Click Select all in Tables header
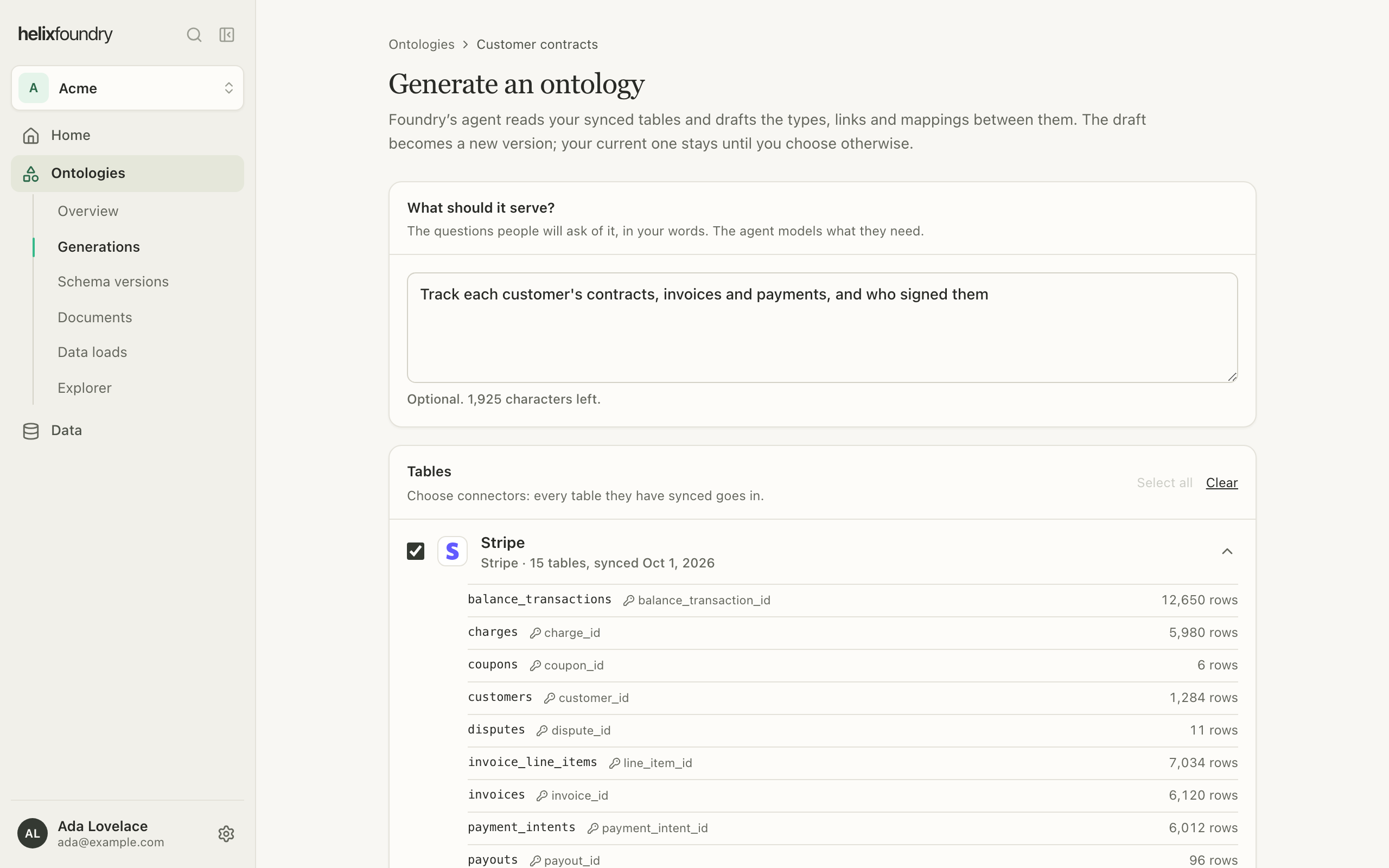The height and width of the screenshot is (868, 1389). (x=1164, y=483)
